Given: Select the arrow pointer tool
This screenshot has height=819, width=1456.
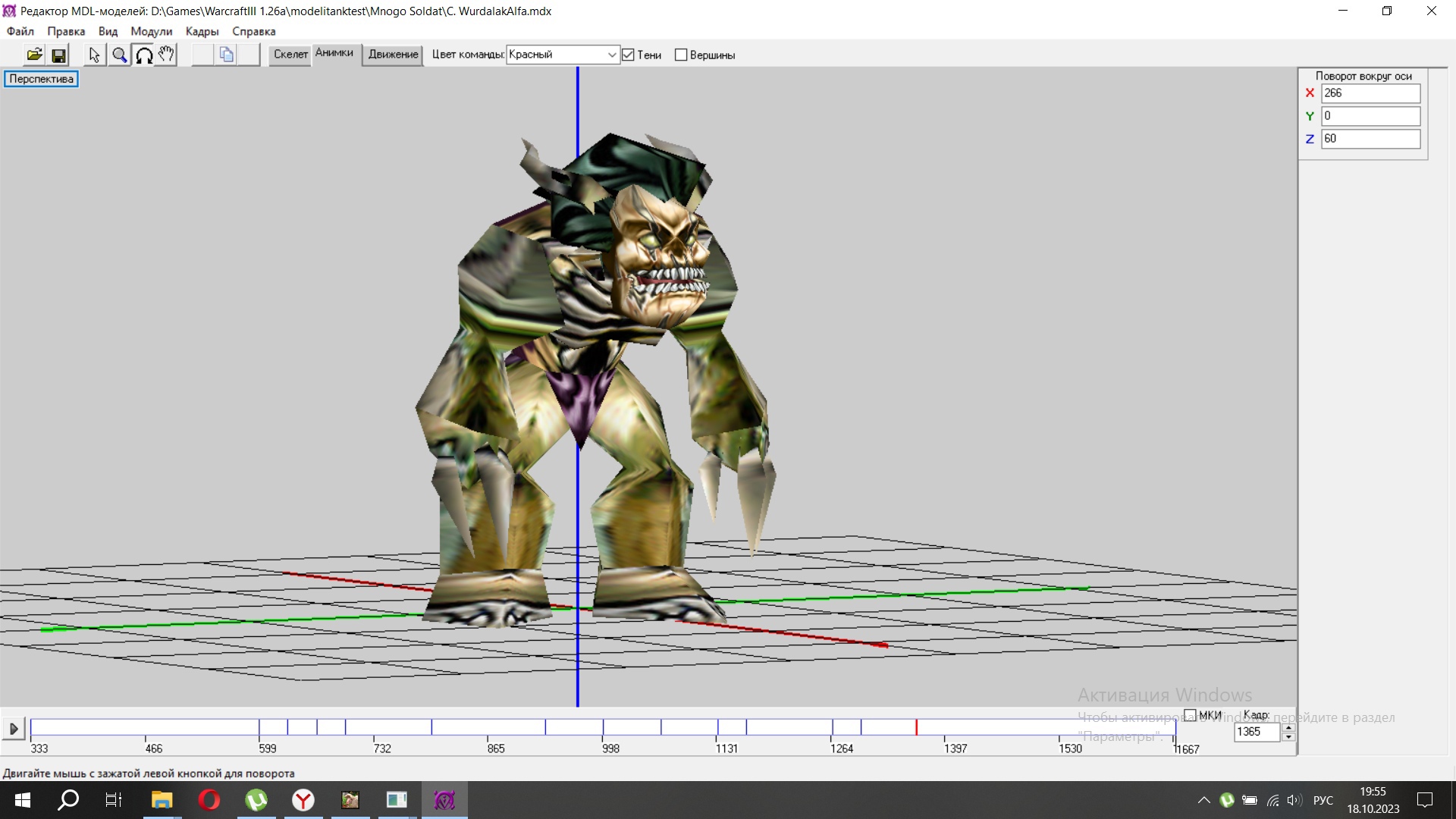Looking at the screenshot, I should pos(94,55).
